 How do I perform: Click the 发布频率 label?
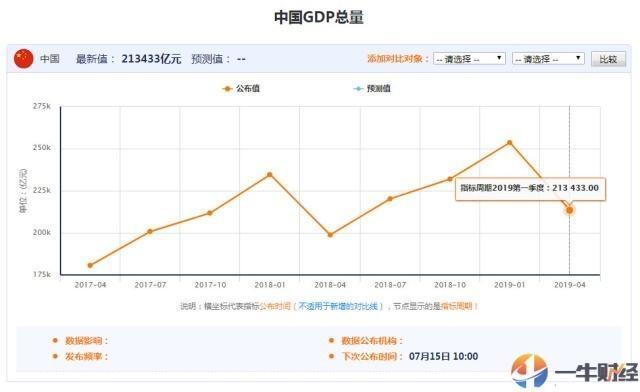click(86, 356)
